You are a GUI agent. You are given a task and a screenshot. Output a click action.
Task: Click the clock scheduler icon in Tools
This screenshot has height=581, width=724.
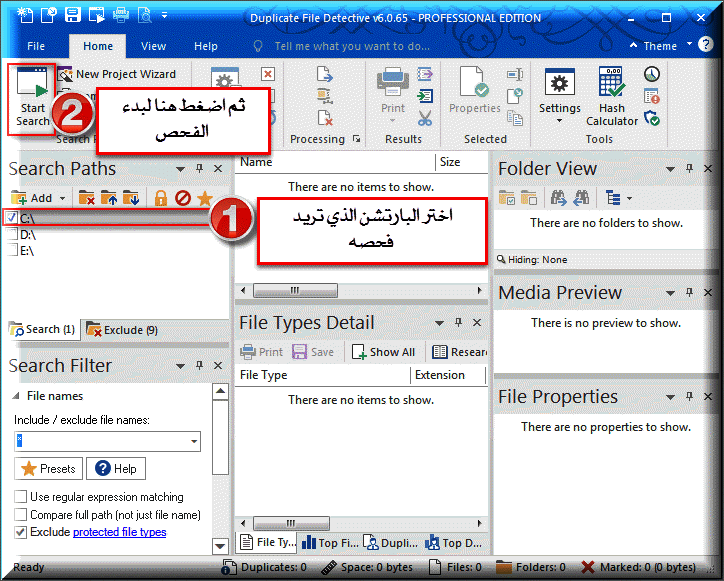(652, 74)
